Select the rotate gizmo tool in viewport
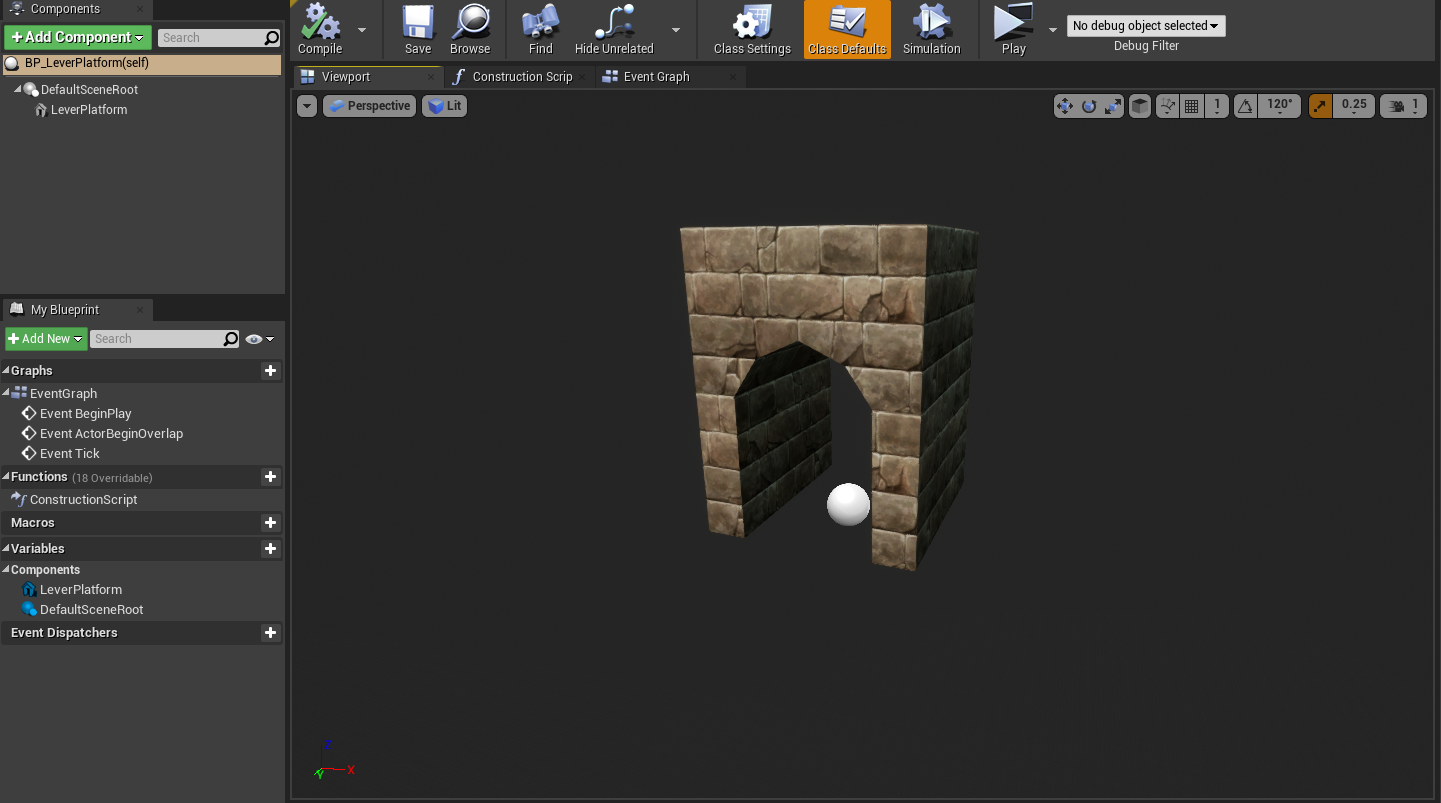This screenshot has height=803, width=1441. coord(1089,106)
